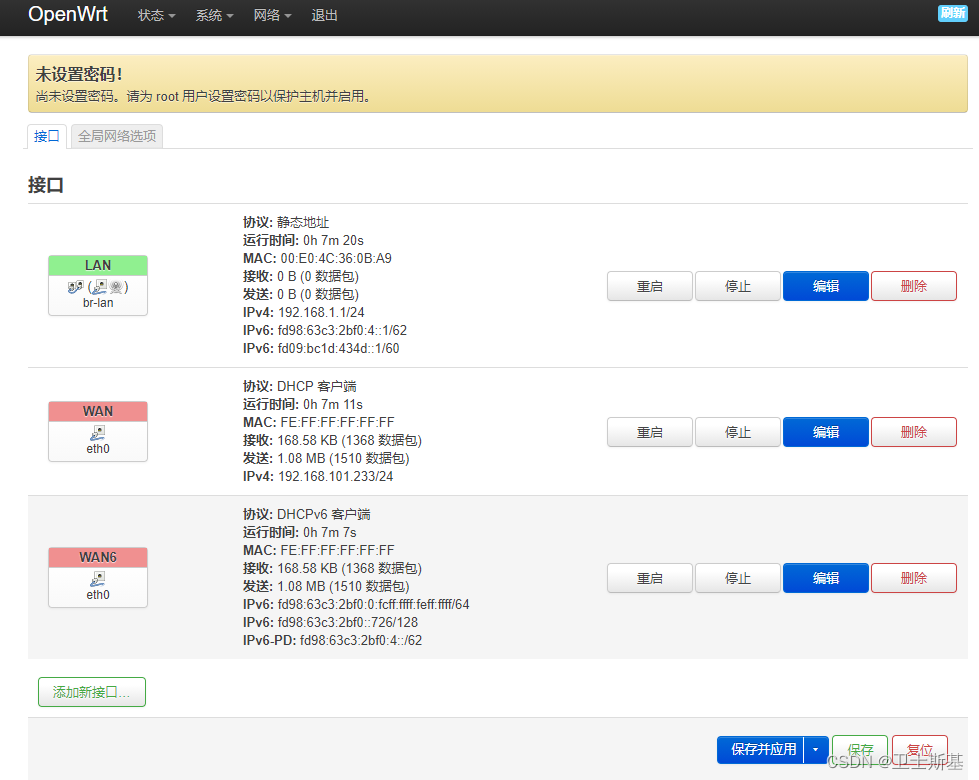This screenshot has height=780, width=979.
Task: Edit the WAN interface
Action: point(825,432)
